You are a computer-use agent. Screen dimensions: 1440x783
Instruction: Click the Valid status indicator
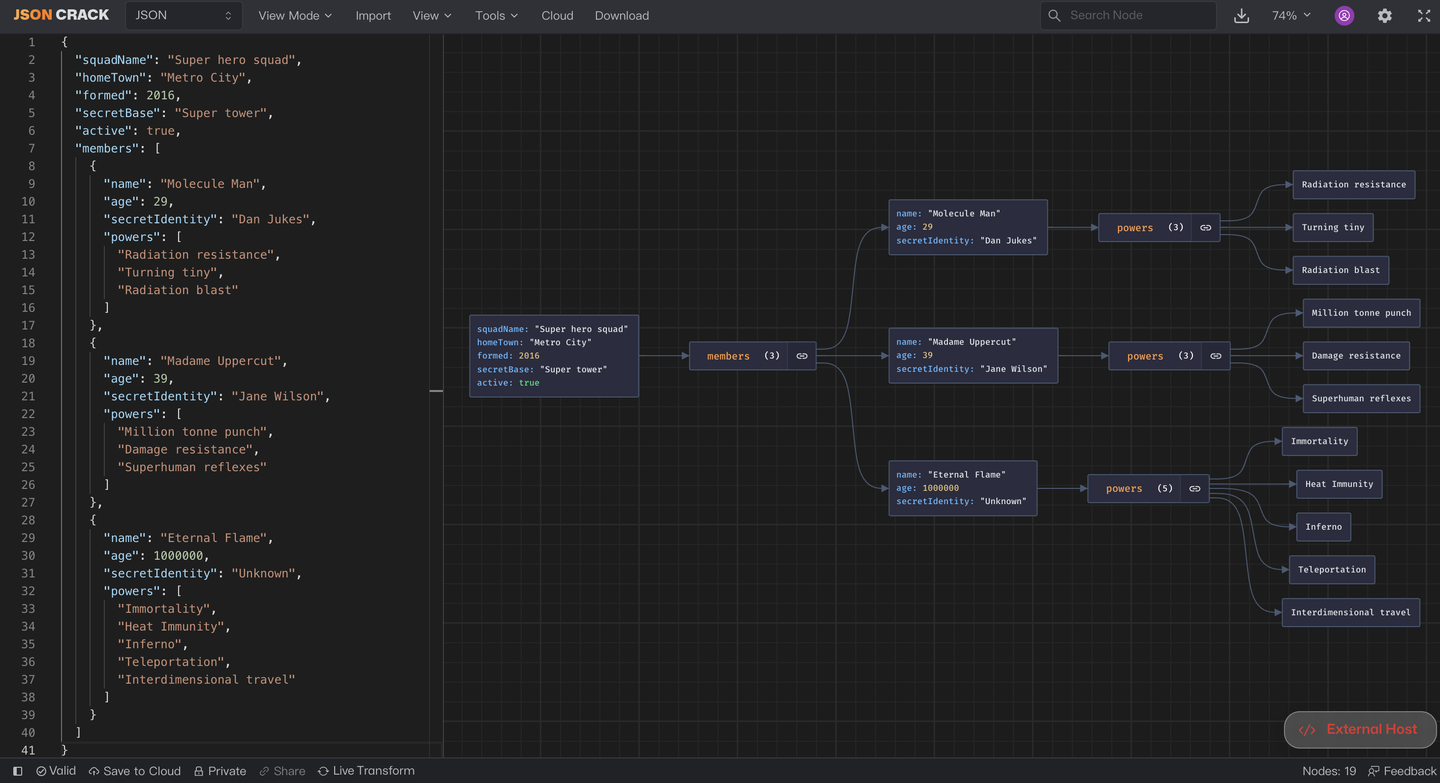[x=56, y=771]
